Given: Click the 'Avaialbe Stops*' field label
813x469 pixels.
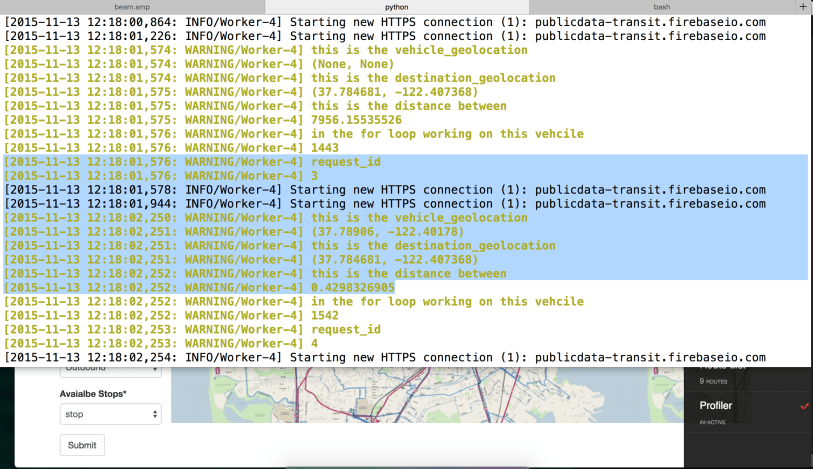Looking at the screenshot, I should pyautogui.click(x=93, y=394).
